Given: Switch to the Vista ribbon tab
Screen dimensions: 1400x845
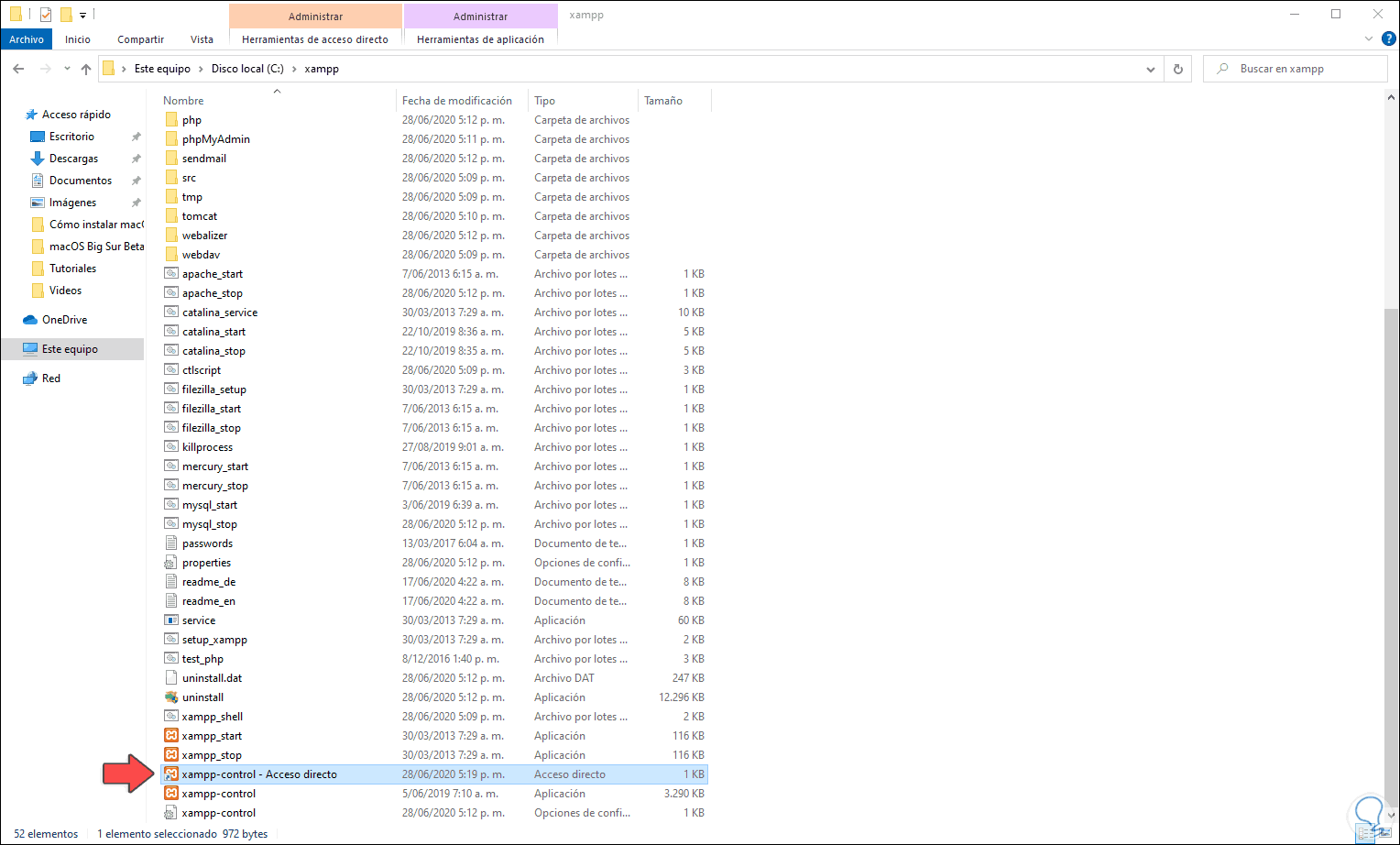Looking at the screenshot, I should [x=202, y=39].
